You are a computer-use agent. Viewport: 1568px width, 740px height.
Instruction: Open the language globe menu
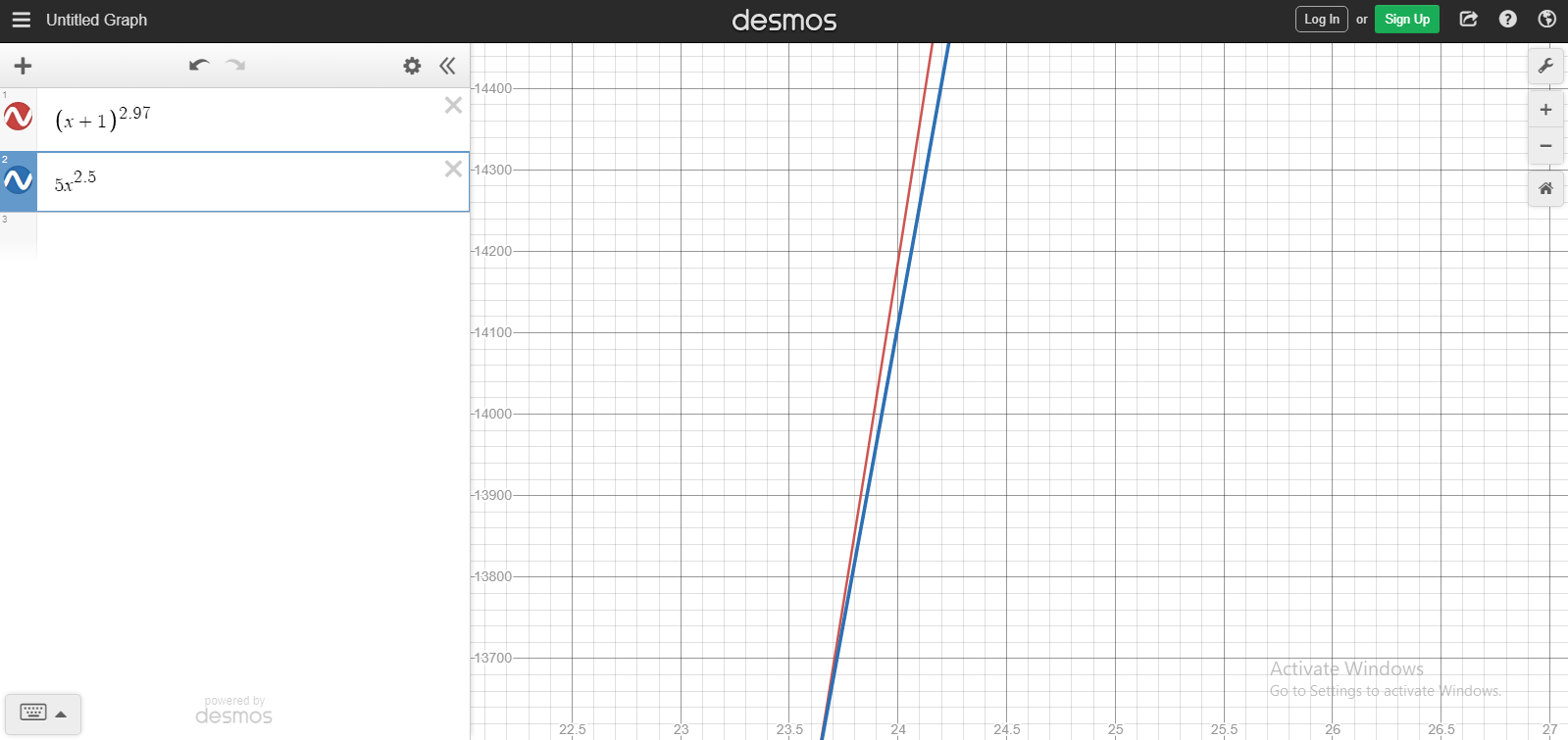coord(1546,19)
